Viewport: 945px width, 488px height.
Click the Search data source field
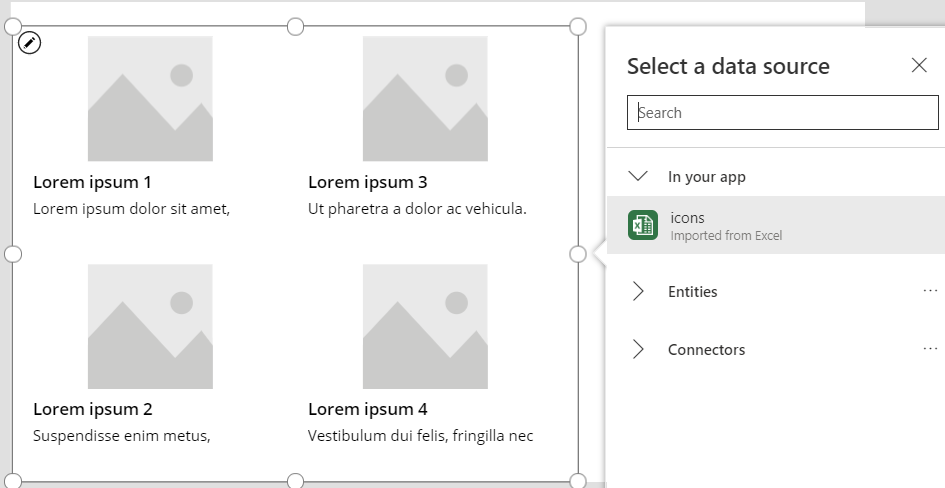coord(782,113)
